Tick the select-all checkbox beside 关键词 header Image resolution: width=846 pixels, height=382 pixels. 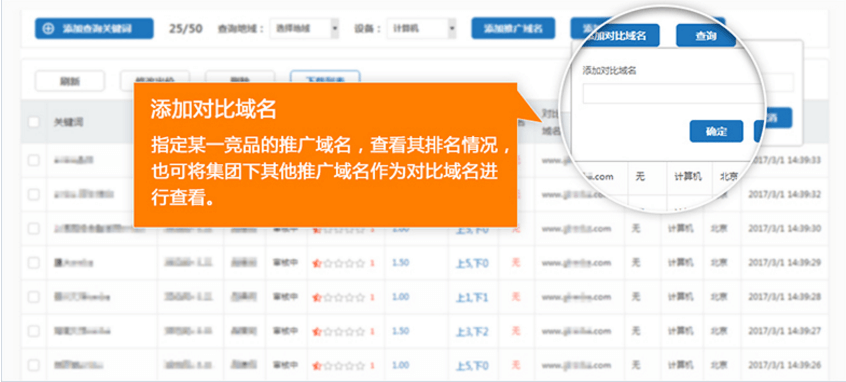(x=34, y=122)
